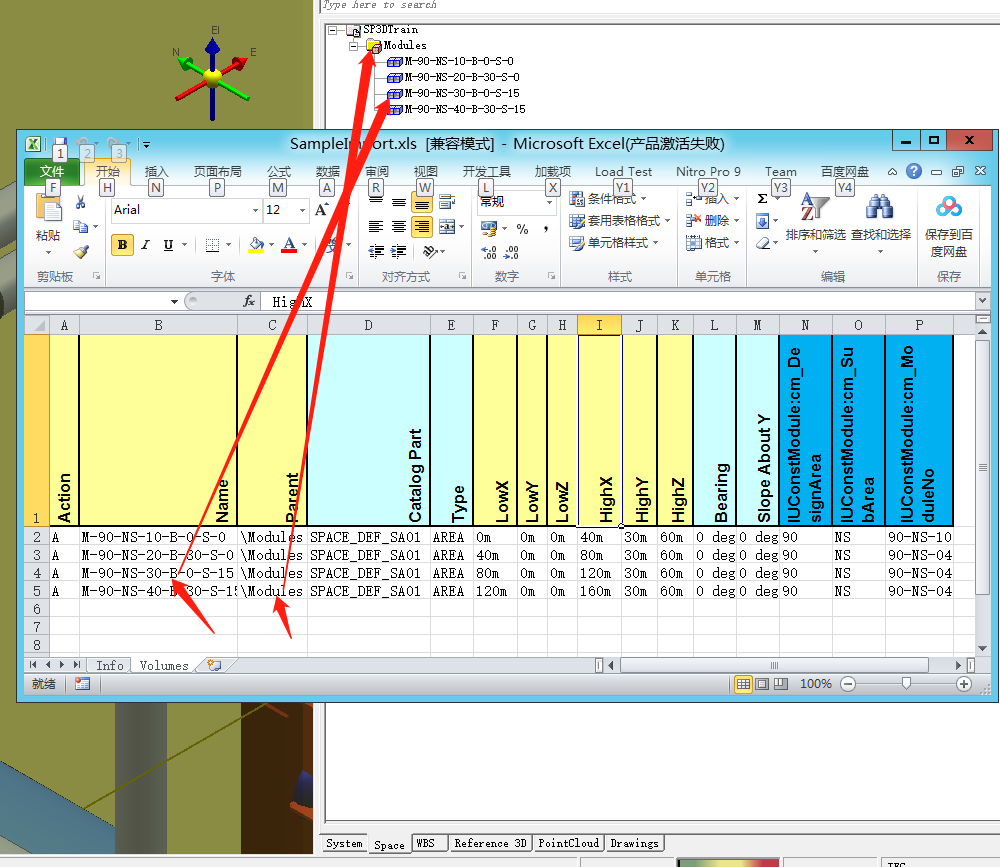This screenshot has width=1000, height=867.
Task: Click the AutoSum sigma icon
Action: click(x=762, y=198)
